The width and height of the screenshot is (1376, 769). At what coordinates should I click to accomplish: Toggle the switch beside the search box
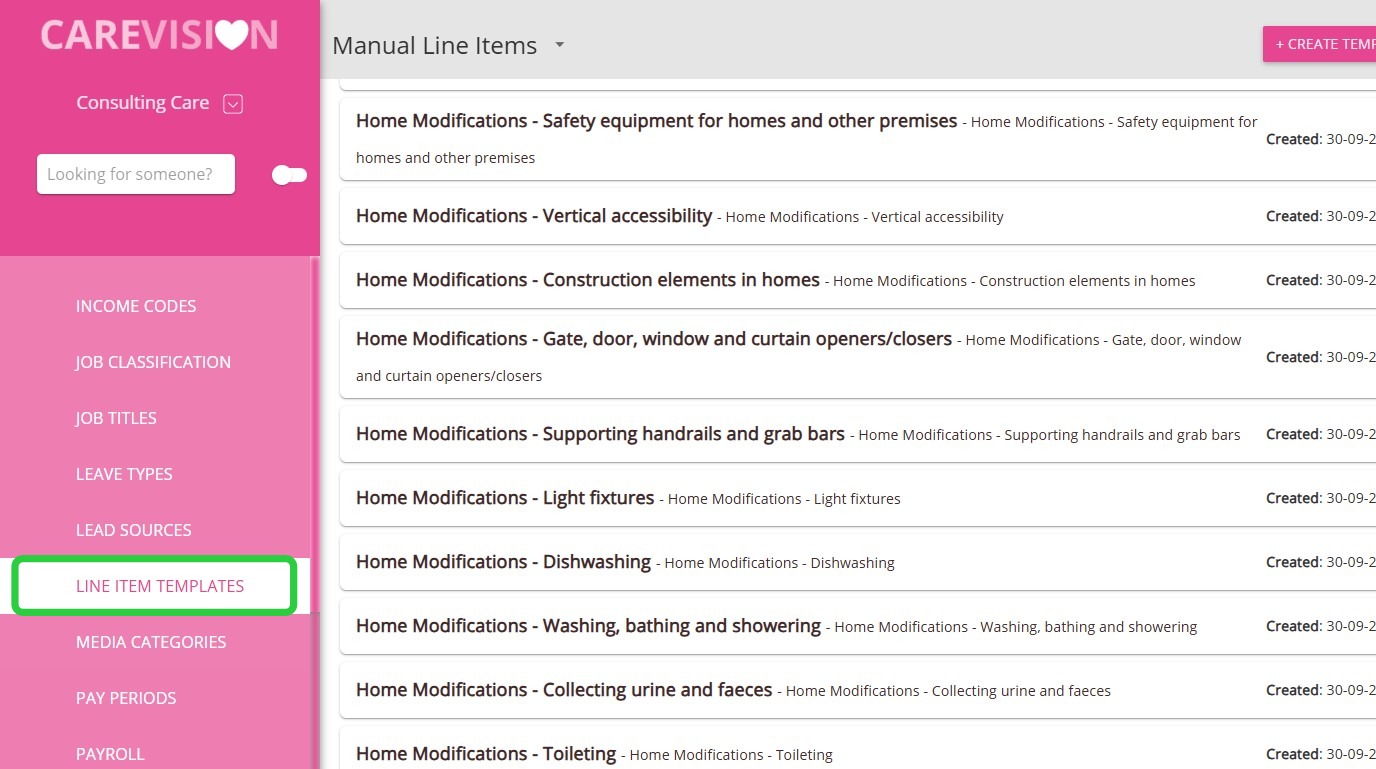pos(289,175)
